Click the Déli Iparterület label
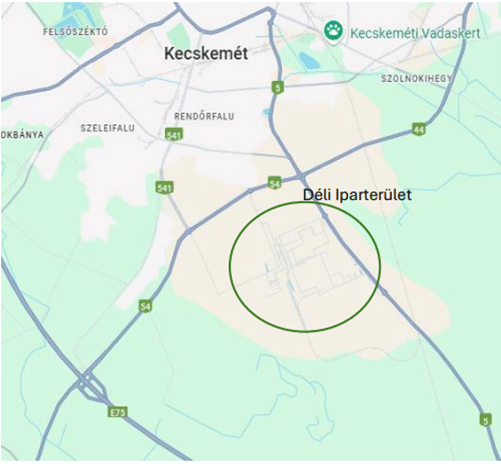Image resolution: width=501 pixels, height=464 pixels. point(357,195)
